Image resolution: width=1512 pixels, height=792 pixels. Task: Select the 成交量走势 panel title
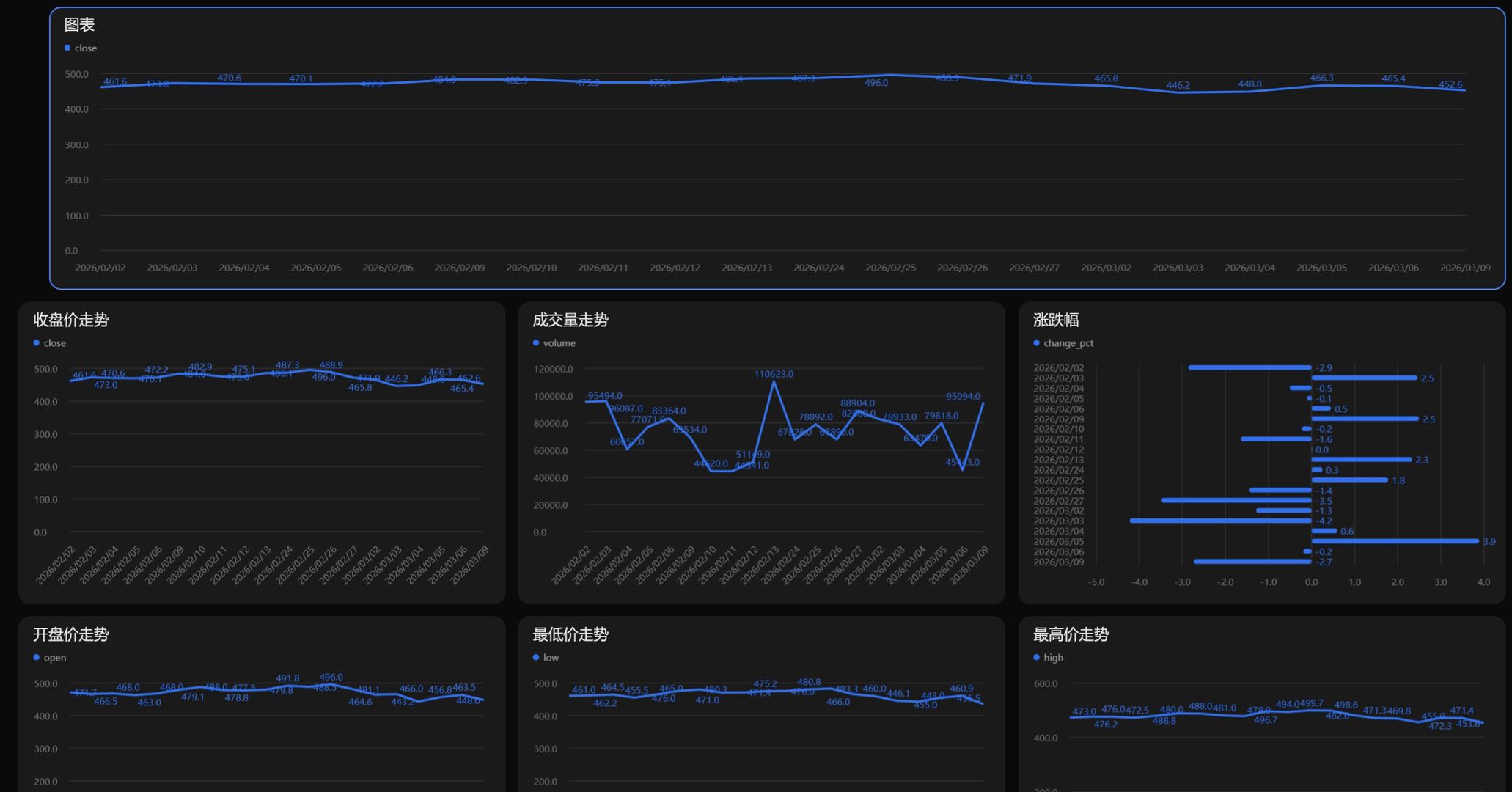pos(570,320)
